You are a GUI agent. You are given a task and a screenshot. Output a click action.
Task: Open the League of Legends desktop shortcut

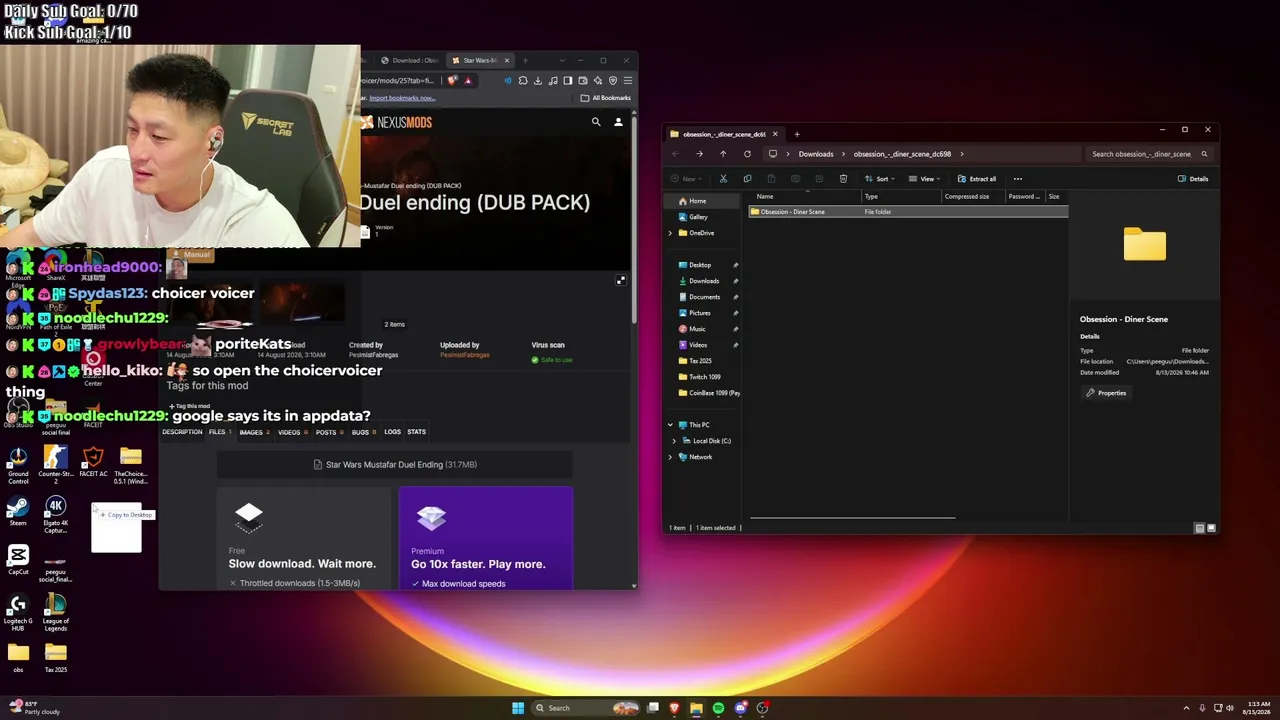click(56, 612)
